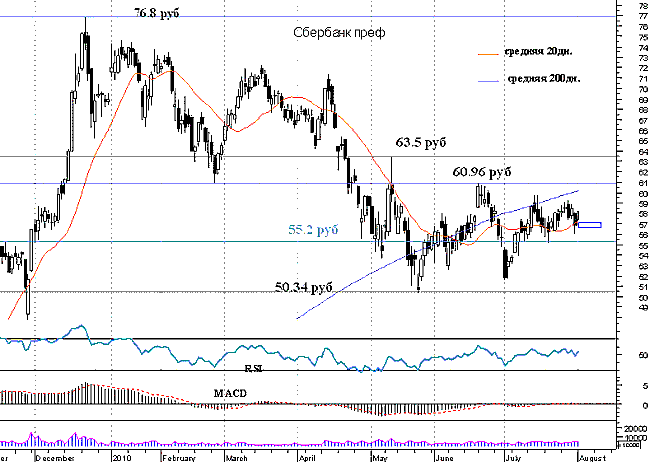Click the 5 value on MACD scale

pos(645,386)
